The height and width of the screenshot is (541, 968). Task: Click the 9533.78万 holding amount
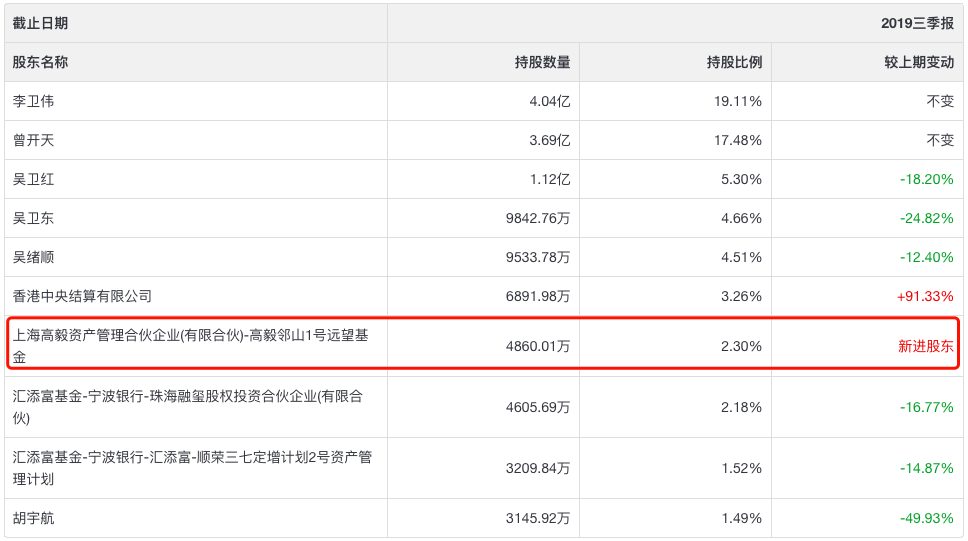(538, 257)
